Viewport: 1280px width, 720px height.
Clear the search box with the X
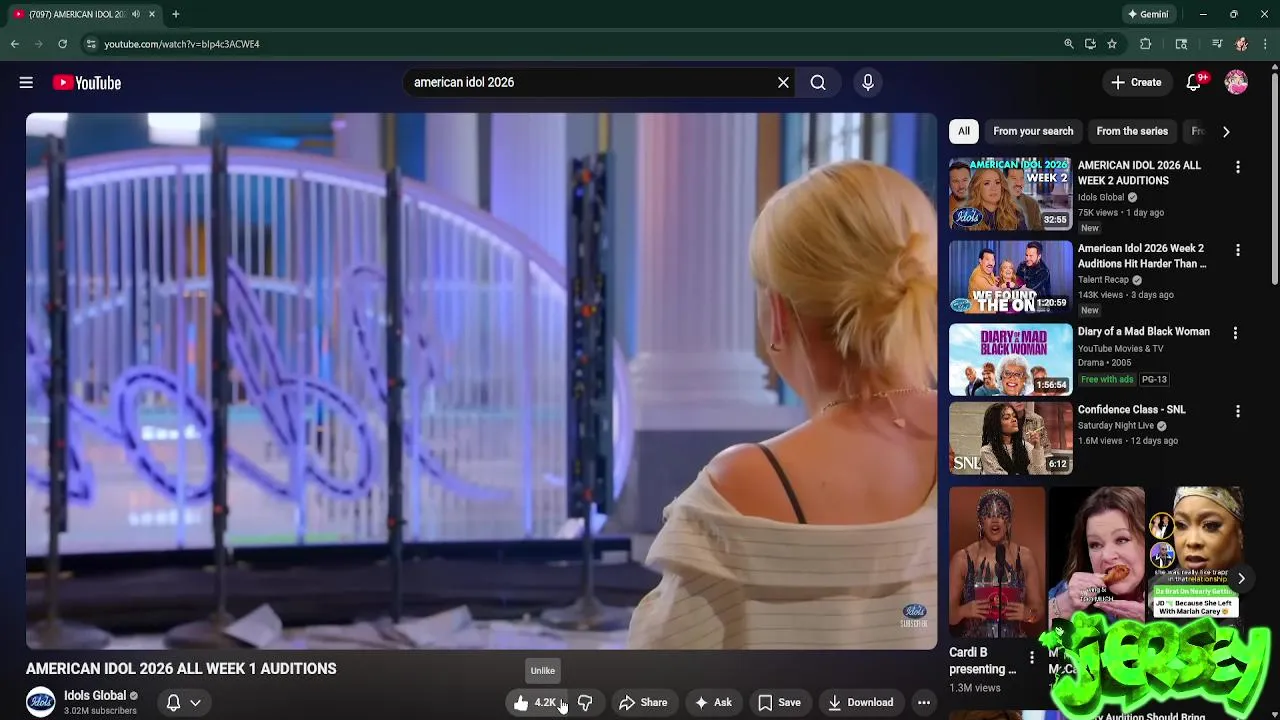783,83
